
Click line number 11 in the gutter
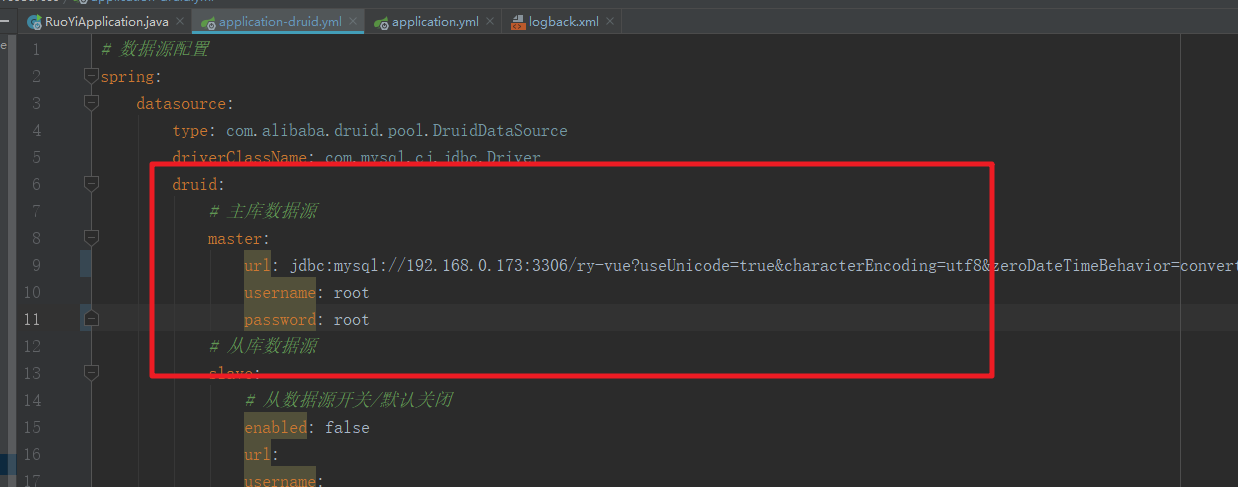[32, 319]
